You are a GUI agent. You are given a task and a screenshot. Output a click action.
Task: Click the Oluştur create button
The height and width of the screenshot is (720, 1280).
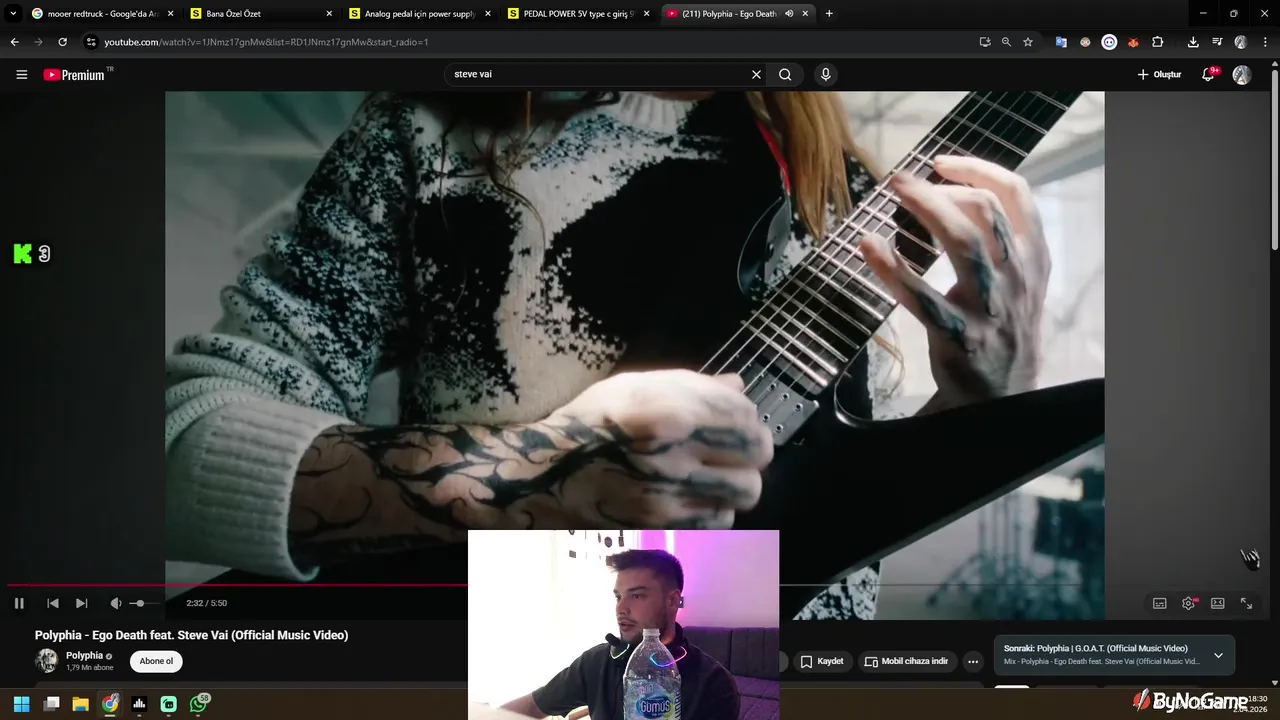click(1159, 75)
